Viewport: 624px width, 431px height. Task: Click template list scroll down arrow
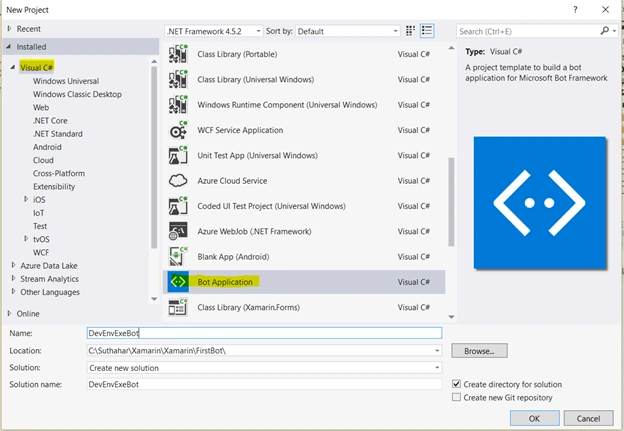point(451,317)
